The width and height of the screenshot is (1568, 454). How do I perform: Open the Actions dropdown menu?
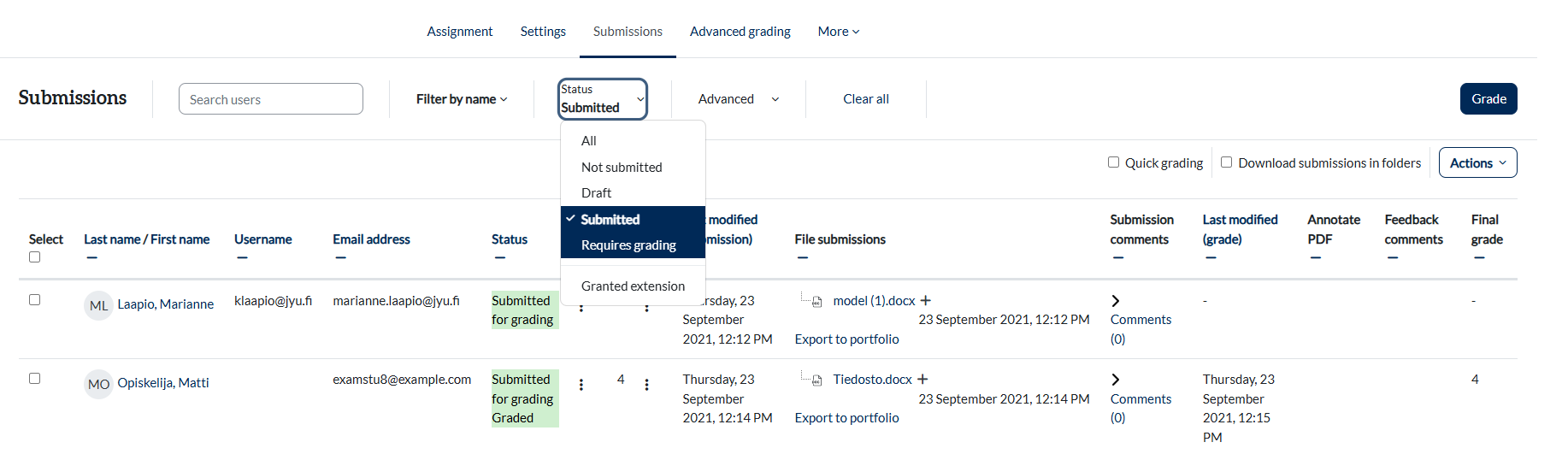(1477, 162)
